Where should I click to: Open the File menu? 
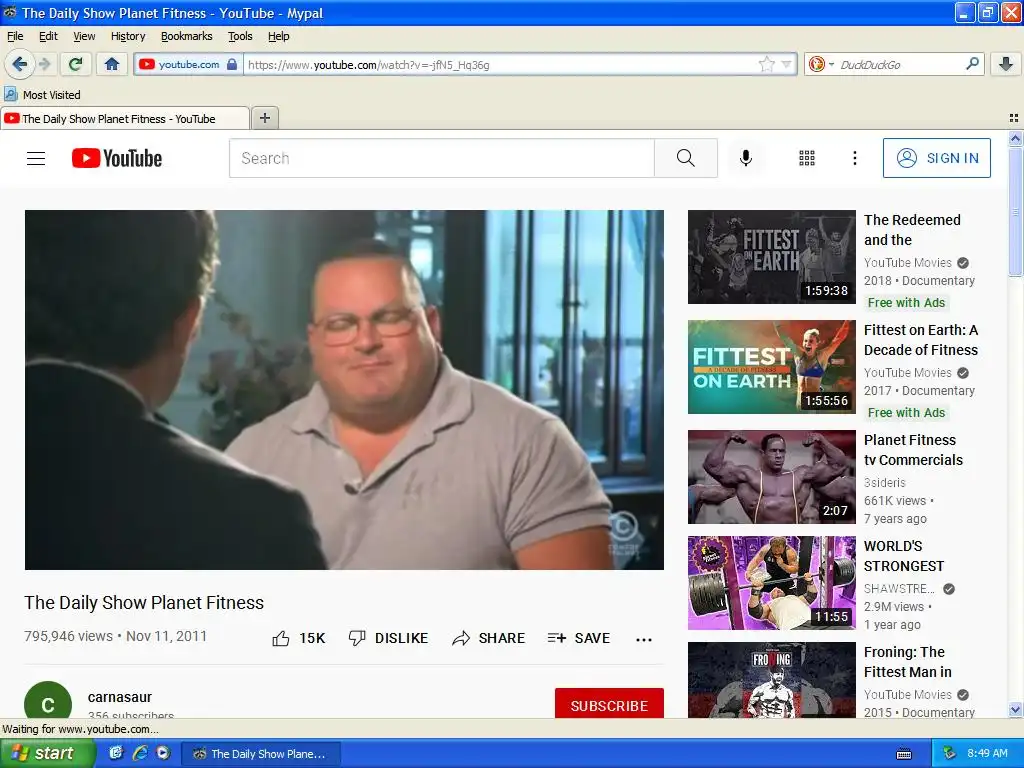pos(15,36)
